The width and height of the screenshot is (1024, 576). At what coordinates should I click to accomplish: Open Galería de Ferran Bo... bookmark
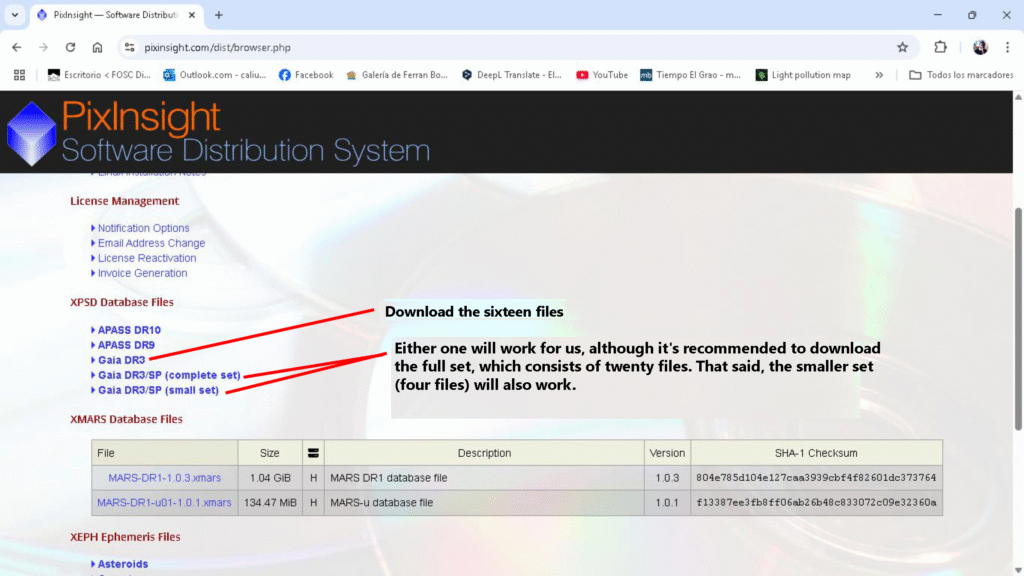click(397, 75)
